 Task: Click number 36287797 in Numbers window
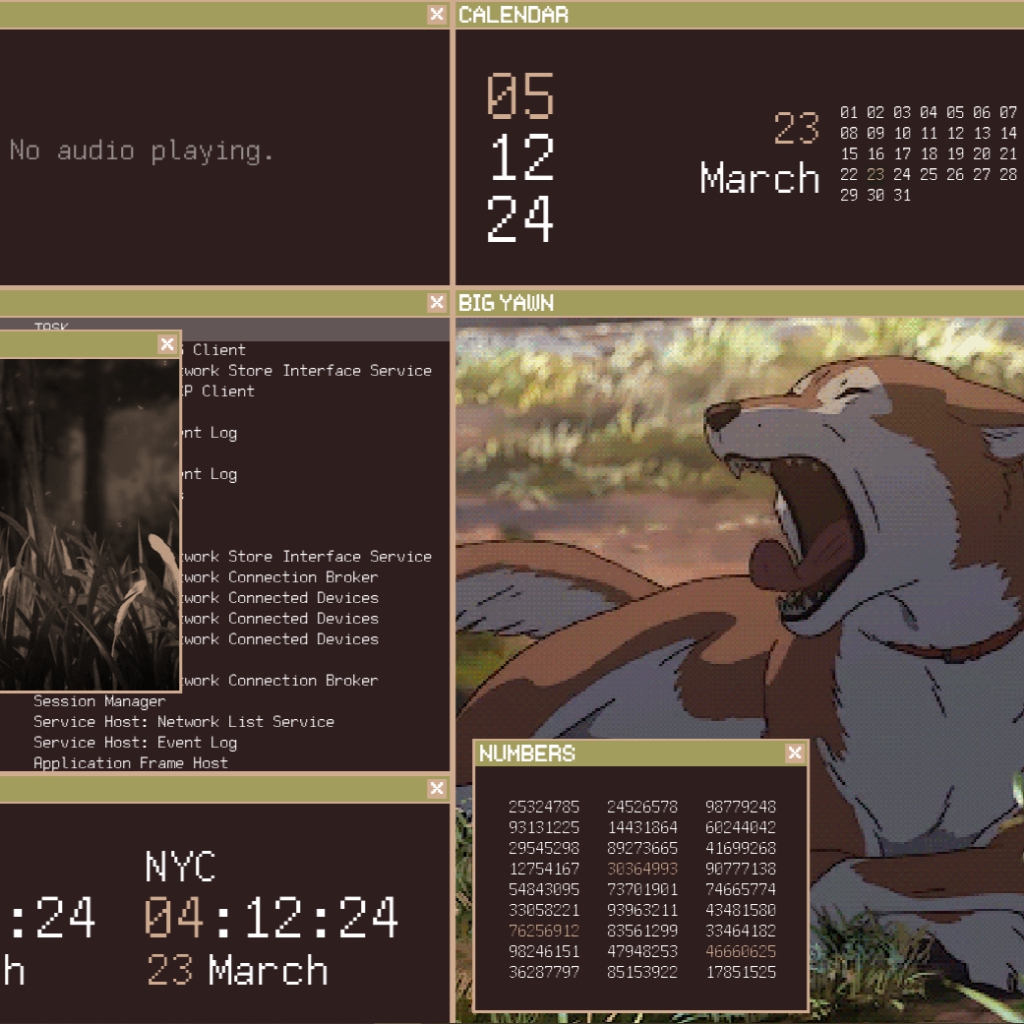pos(544,972)
